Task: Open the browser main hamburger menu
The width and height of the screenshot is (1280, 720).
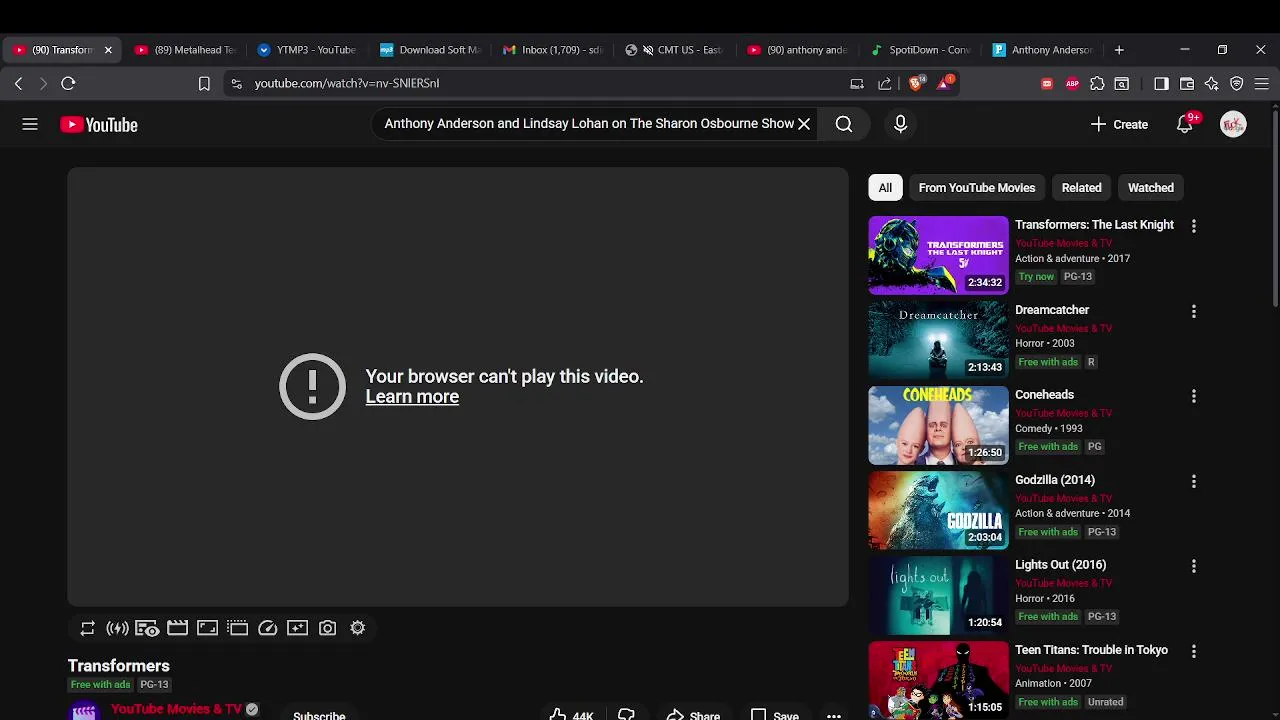Action: pyautogui.click(x=1262, y=84)
